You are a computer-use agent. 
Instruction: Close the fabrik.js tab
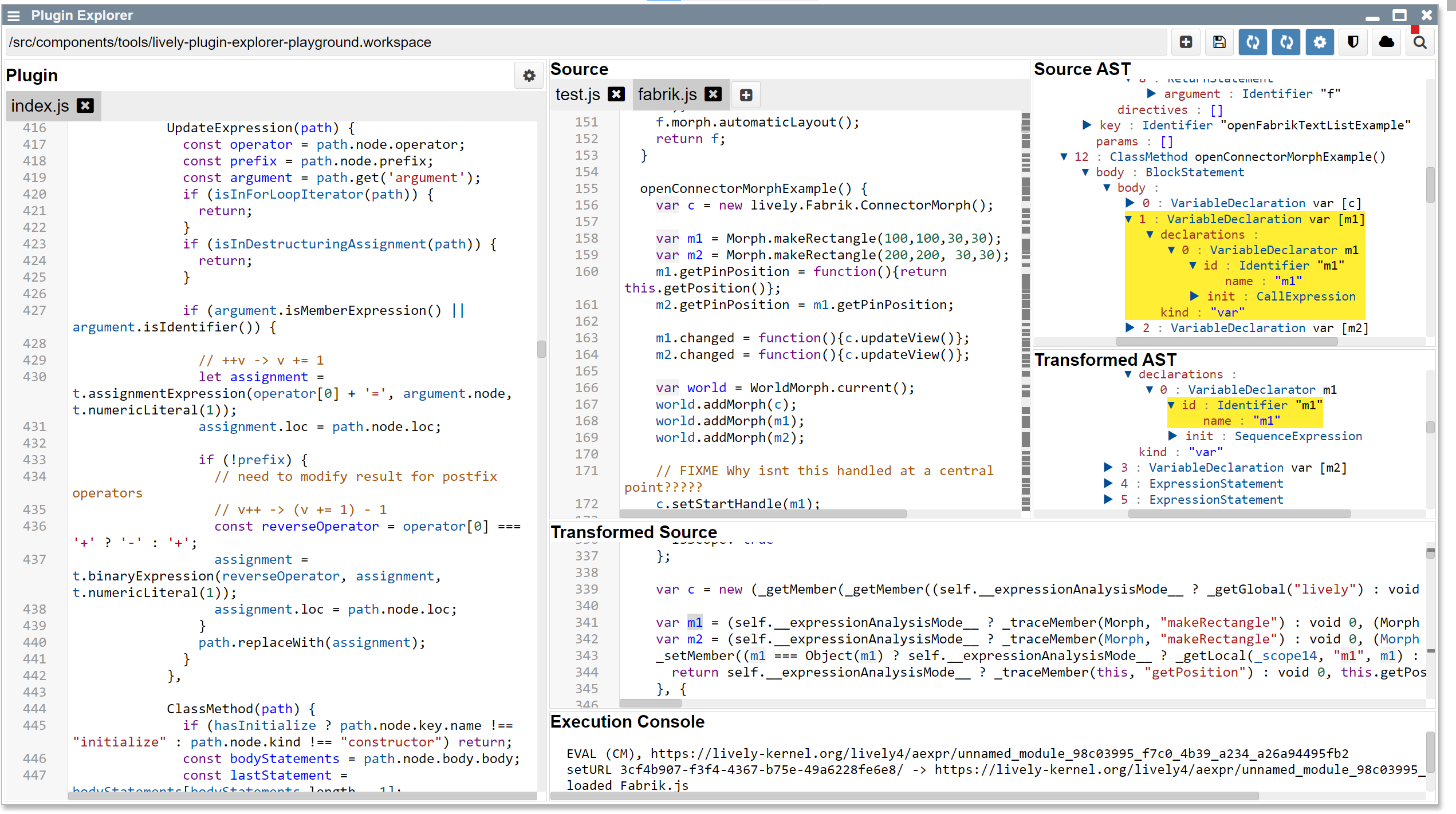tap(713, 94)
